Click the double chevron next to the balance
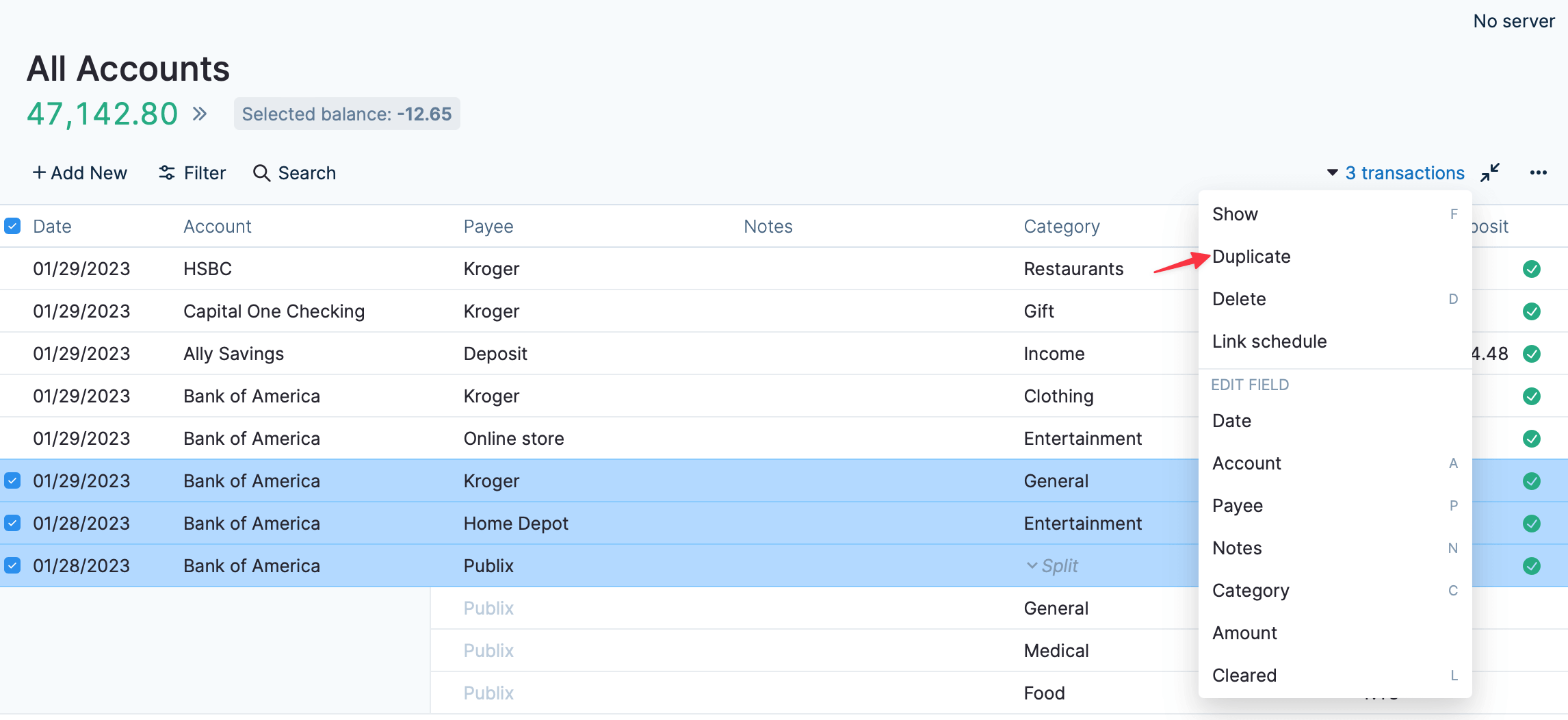This screenshot has height=720, width=1568. tap(199, 114)
